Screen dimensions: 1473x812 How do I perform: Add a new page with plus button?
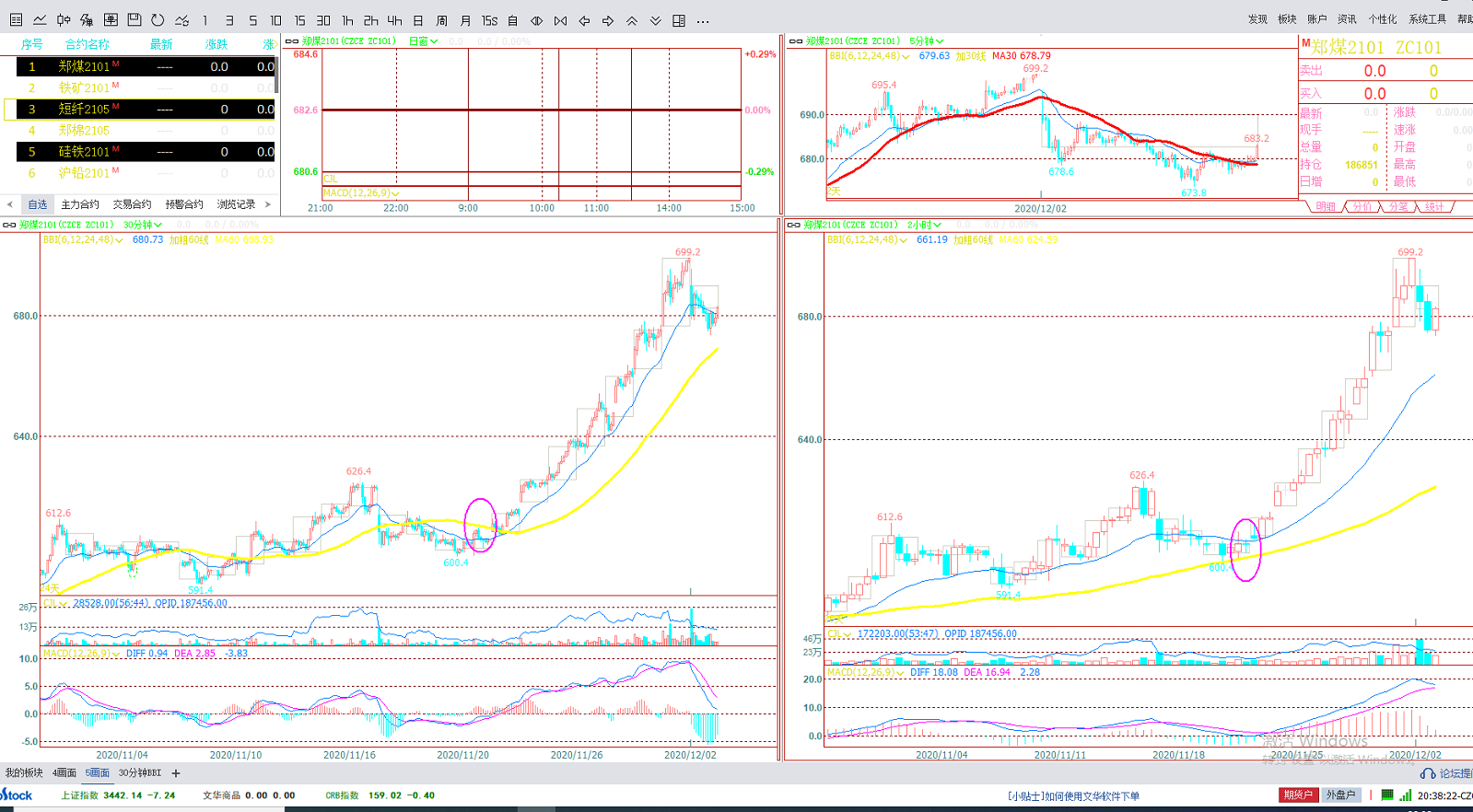(x=176, y=773)
